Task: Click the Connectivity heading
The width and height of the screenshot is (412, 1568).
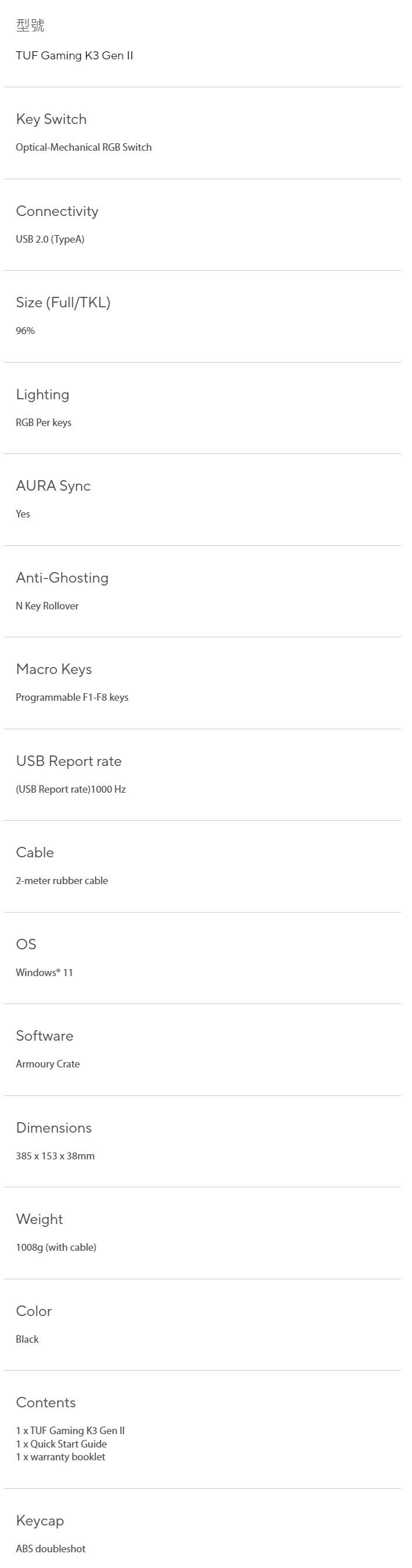Action: [x=56, y=211]
